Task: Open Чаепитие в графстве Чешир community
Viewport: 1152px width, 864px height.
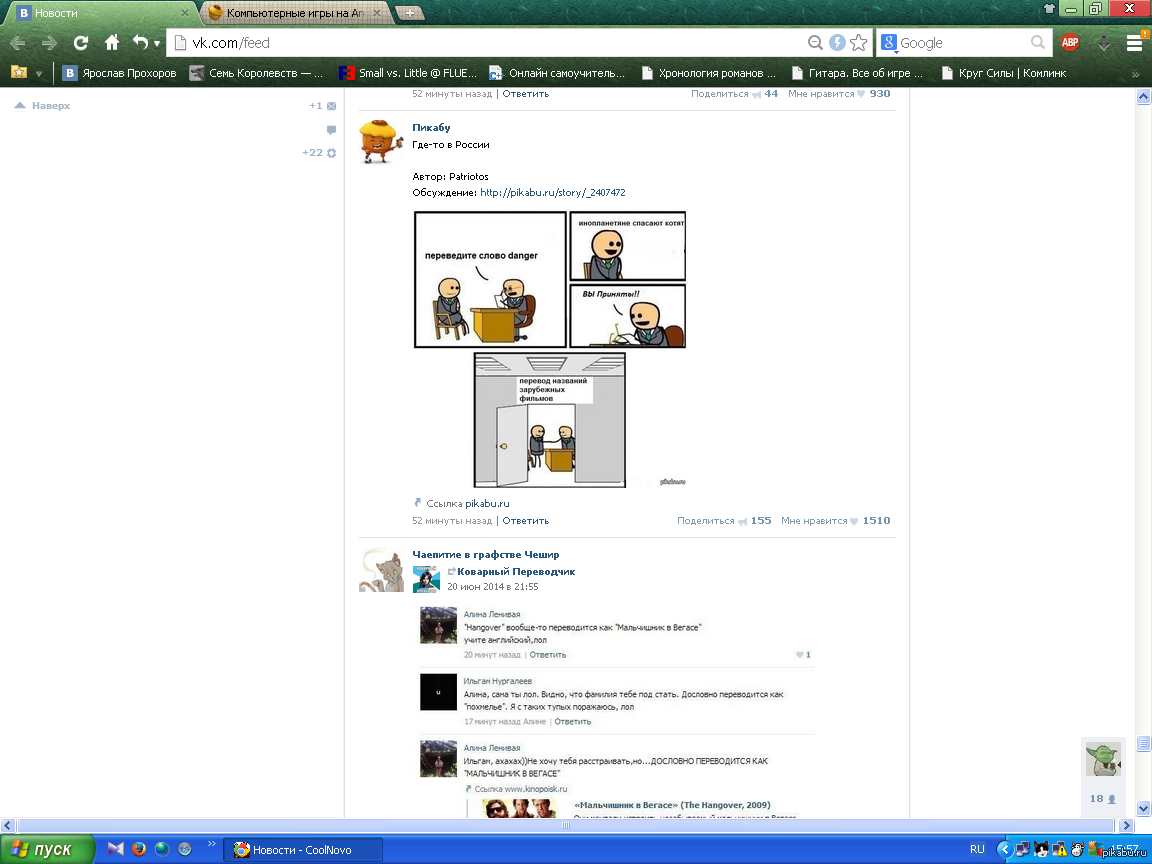Action: (486, 555)
